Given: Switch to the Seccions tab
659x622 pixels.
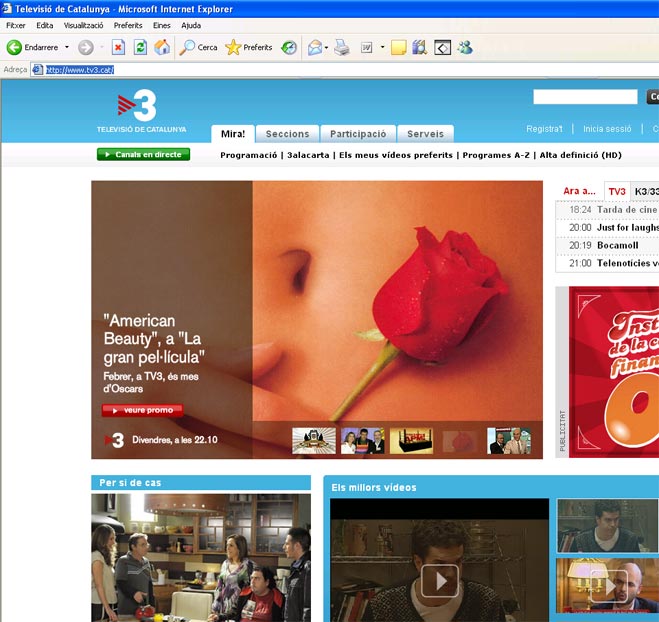Looking at the screenshot, I should coord(287,134).
